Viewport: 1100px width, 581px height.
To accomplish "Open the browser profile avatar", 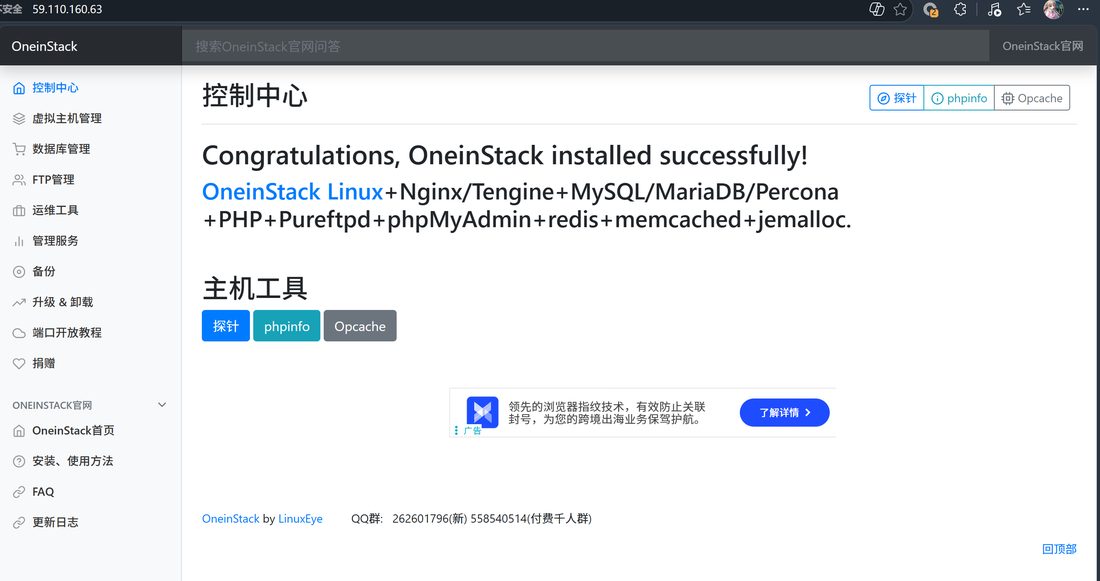I will click(x=1053, y=9).
